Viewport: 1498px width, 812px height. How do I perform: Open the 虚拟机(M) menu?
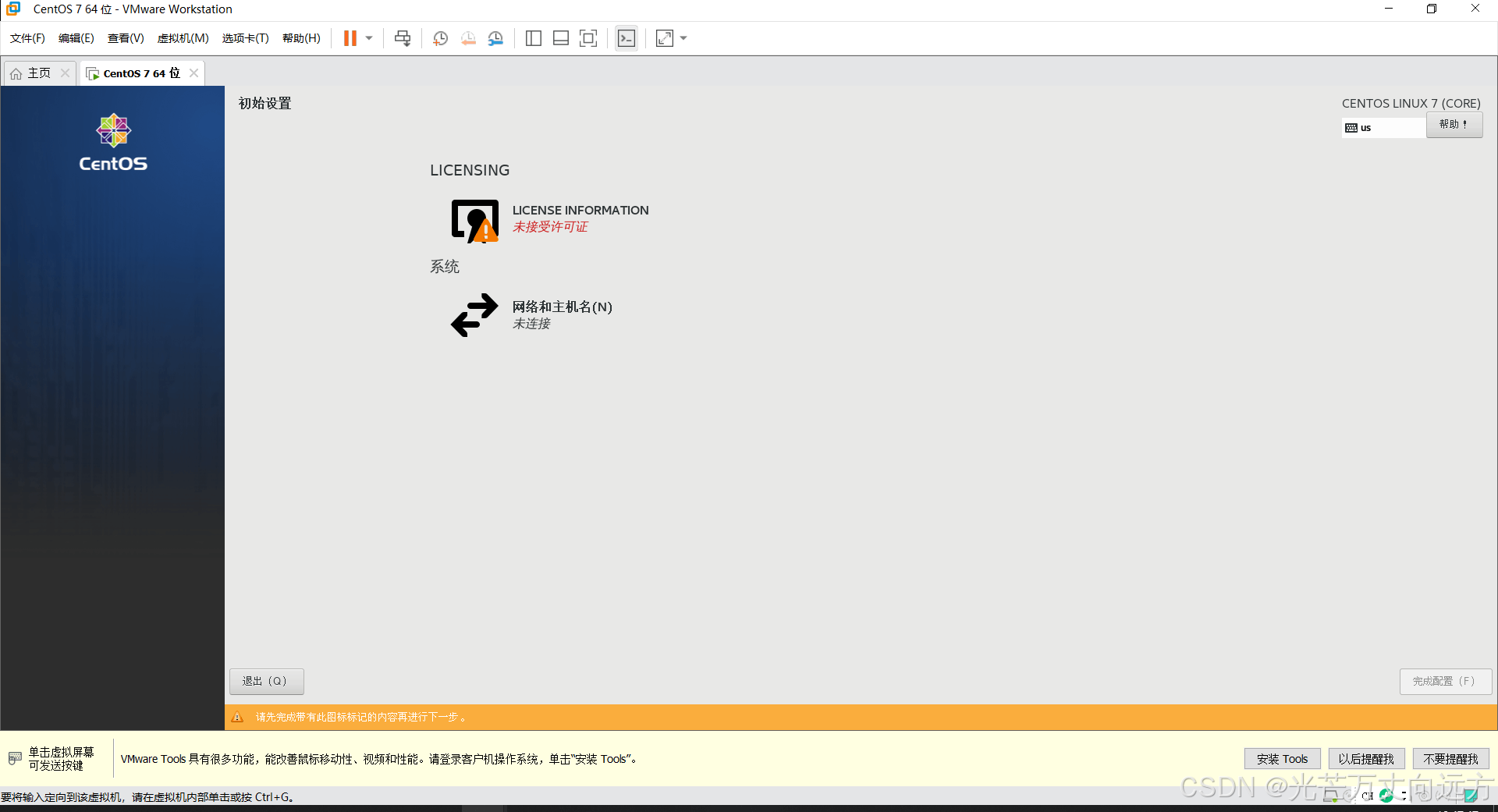183,38
